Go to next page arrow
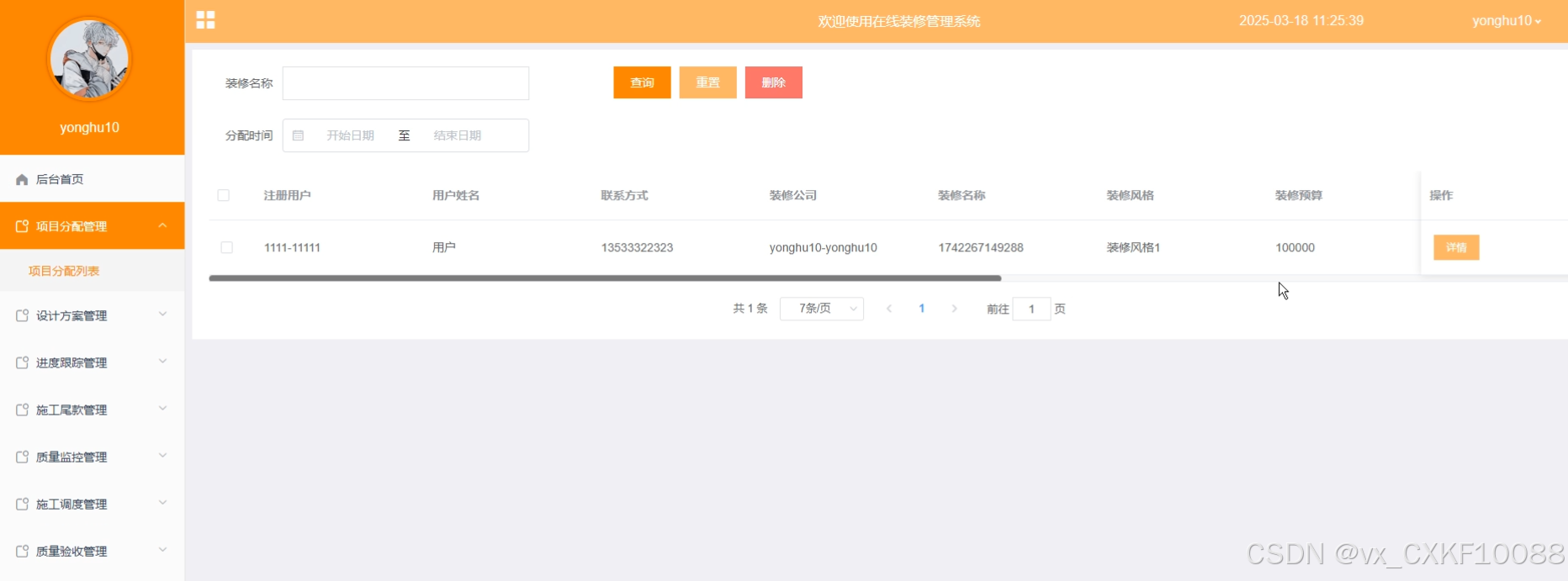This screenshot has width=1568, height=581. click(954, 309)
